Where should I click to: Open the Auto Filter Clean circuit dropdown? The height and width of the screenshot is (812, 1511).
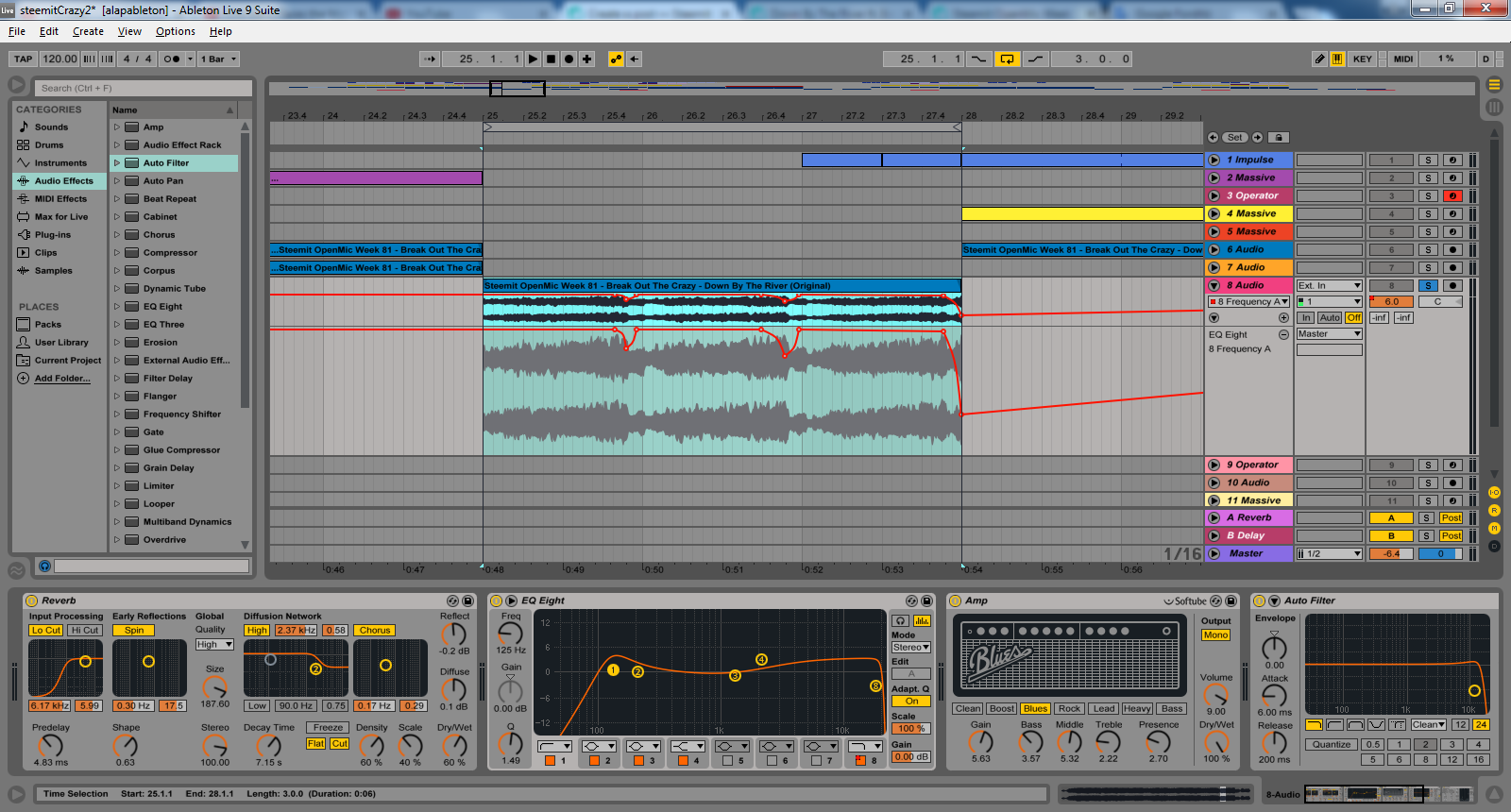1429,724
